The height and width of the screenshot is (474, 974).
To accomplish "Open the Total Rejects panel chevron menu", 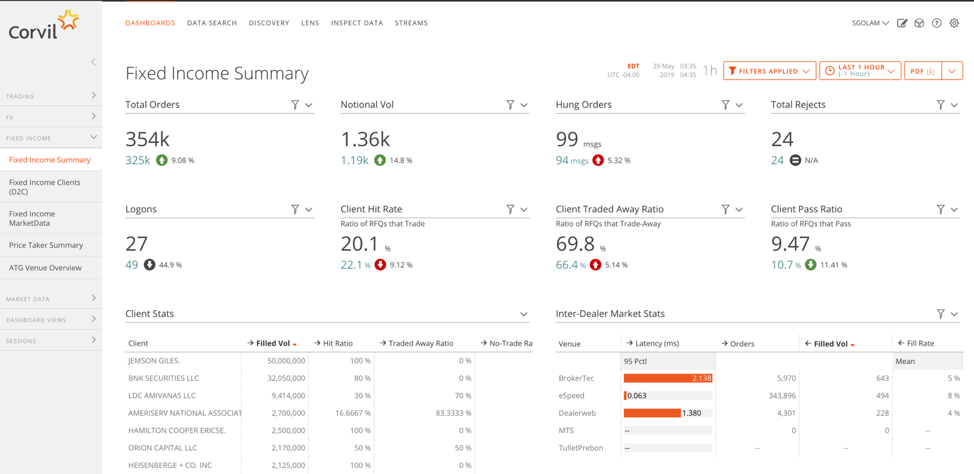I will (x=954, y=105).
